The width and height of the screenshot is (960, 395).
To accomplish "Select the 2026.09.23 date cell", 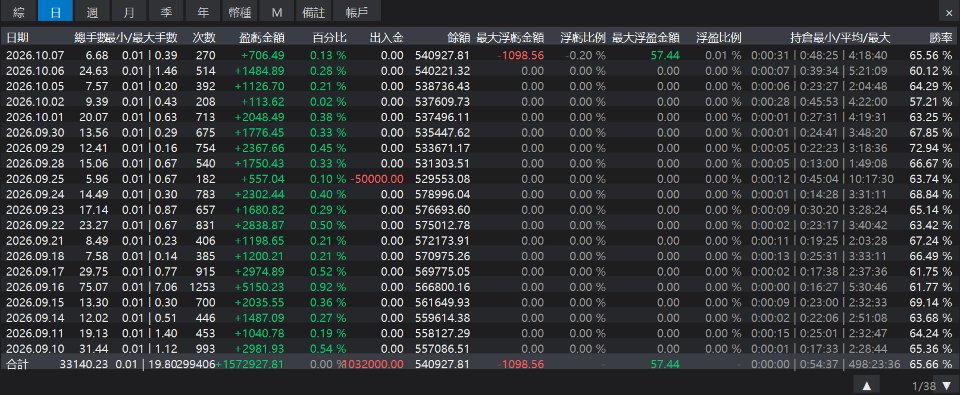I will [36, 210].
